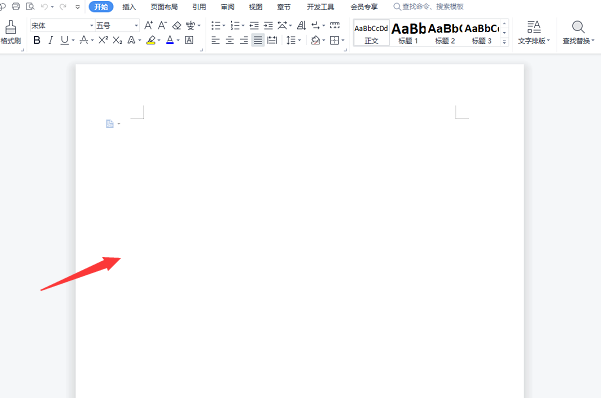Switch to the 审阅 Review tab
Image resolution: width=601 pixels, height=398 pixels.
228,7
